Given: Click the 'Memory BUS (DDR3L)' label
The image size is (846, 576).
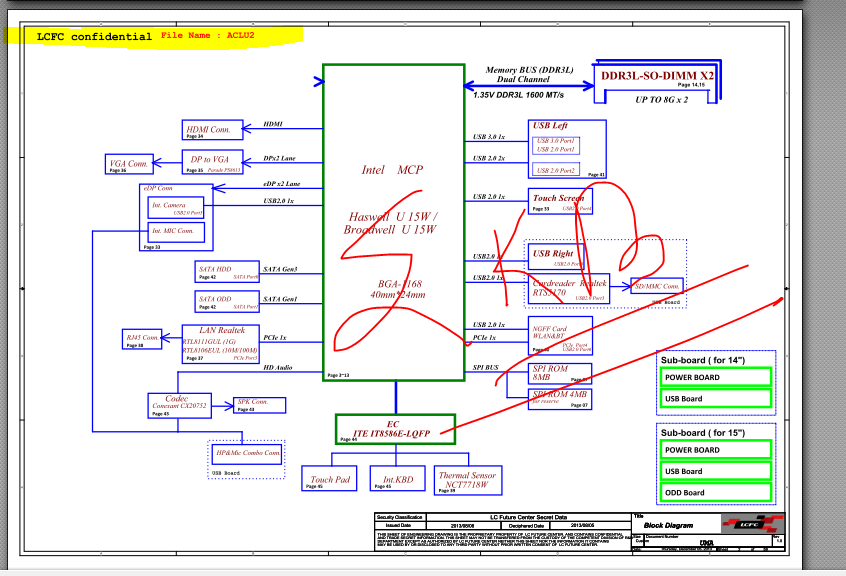Looking at the screenshot, I should click(x=529, y=70).
